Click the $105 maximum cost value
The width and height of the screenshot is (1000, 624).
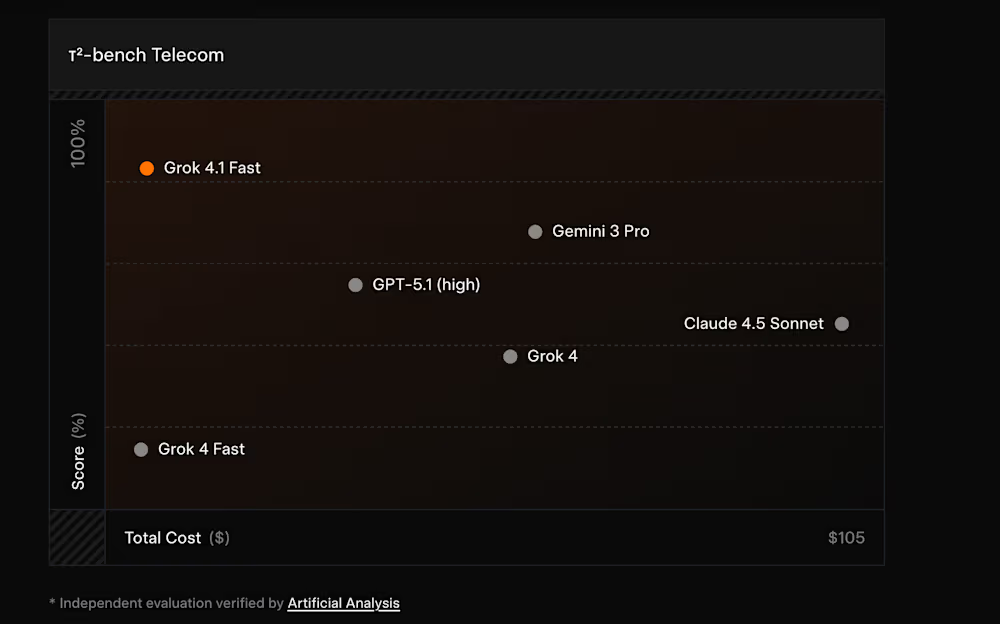846,538
